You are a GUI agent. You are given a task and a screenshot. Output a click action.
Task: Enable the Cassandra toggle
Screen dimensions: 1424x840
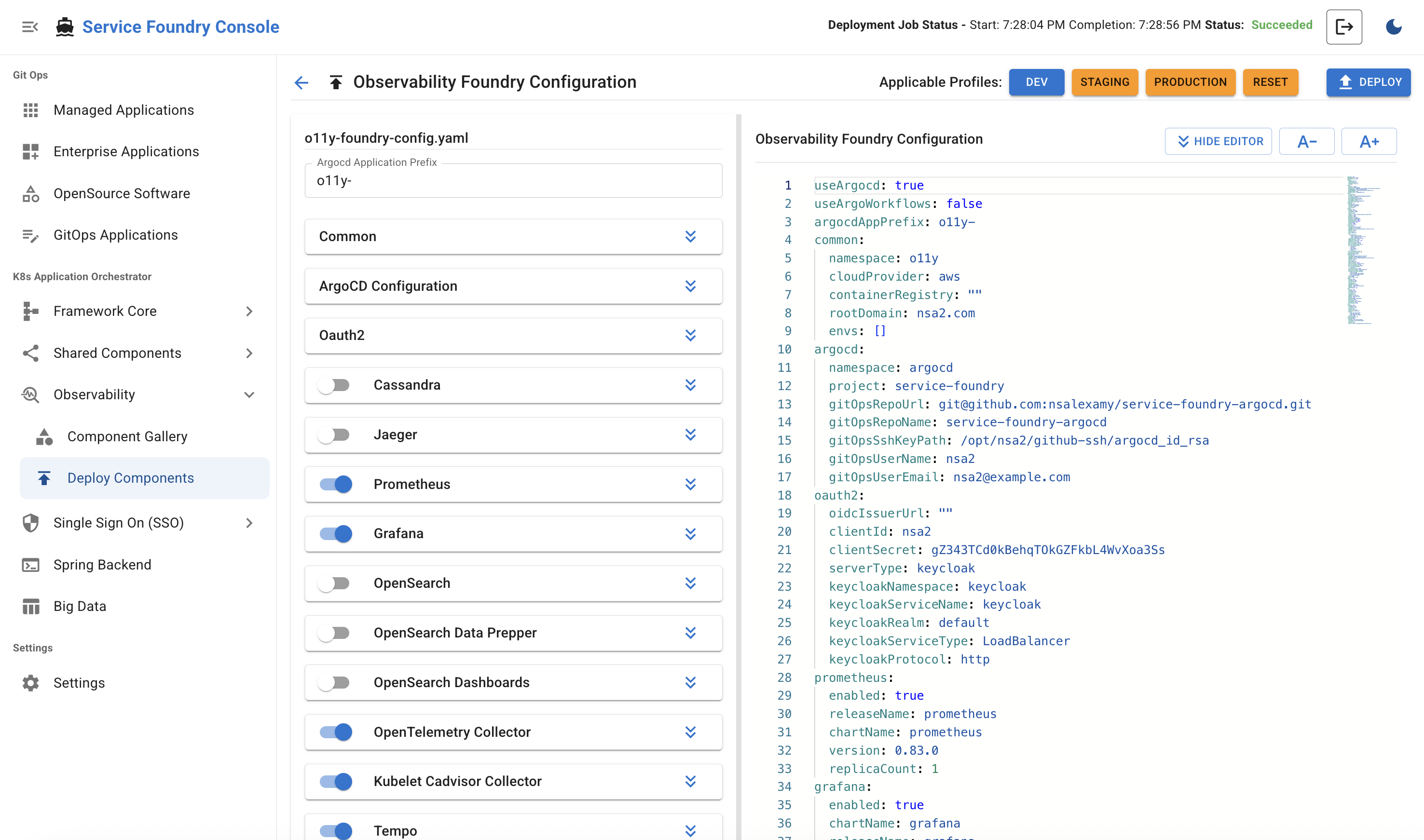(x=334, y=385)
